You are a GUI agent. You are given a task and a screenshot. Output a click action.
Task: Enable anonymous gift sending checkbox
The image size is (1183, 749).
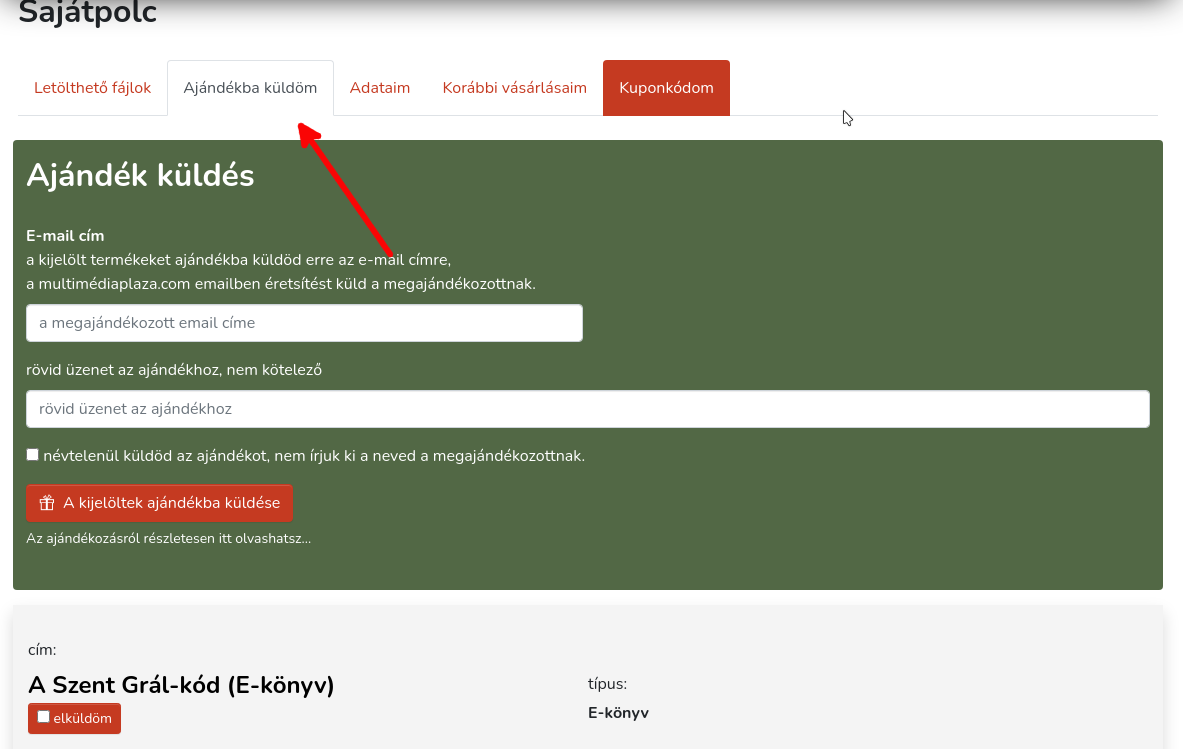[x=33, y=455]
